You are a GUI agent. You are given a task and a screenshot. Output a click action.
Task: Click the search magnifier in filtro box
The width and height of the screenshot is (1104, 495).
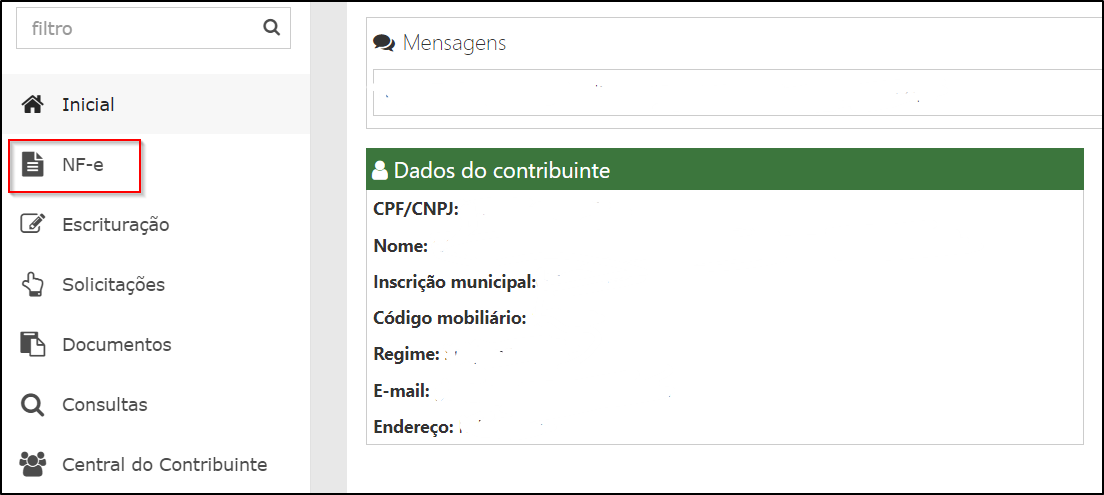271,28
